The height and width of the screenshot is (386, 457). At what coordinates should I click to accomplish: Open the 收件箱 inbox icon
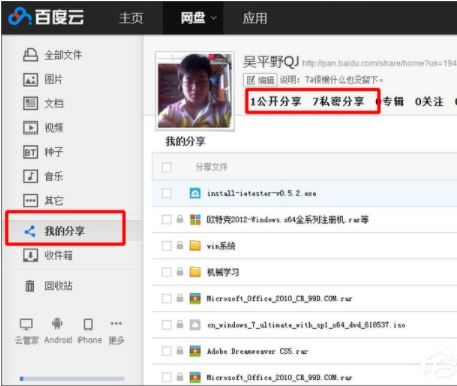30,255
